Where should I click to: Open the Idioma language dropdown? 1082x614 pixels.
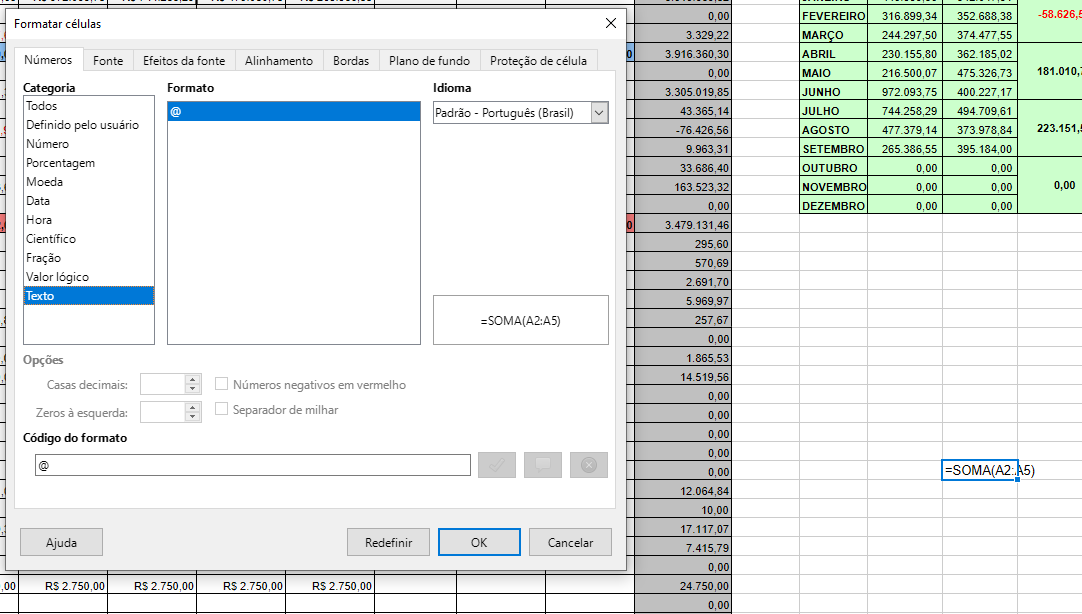pos(599,113)
